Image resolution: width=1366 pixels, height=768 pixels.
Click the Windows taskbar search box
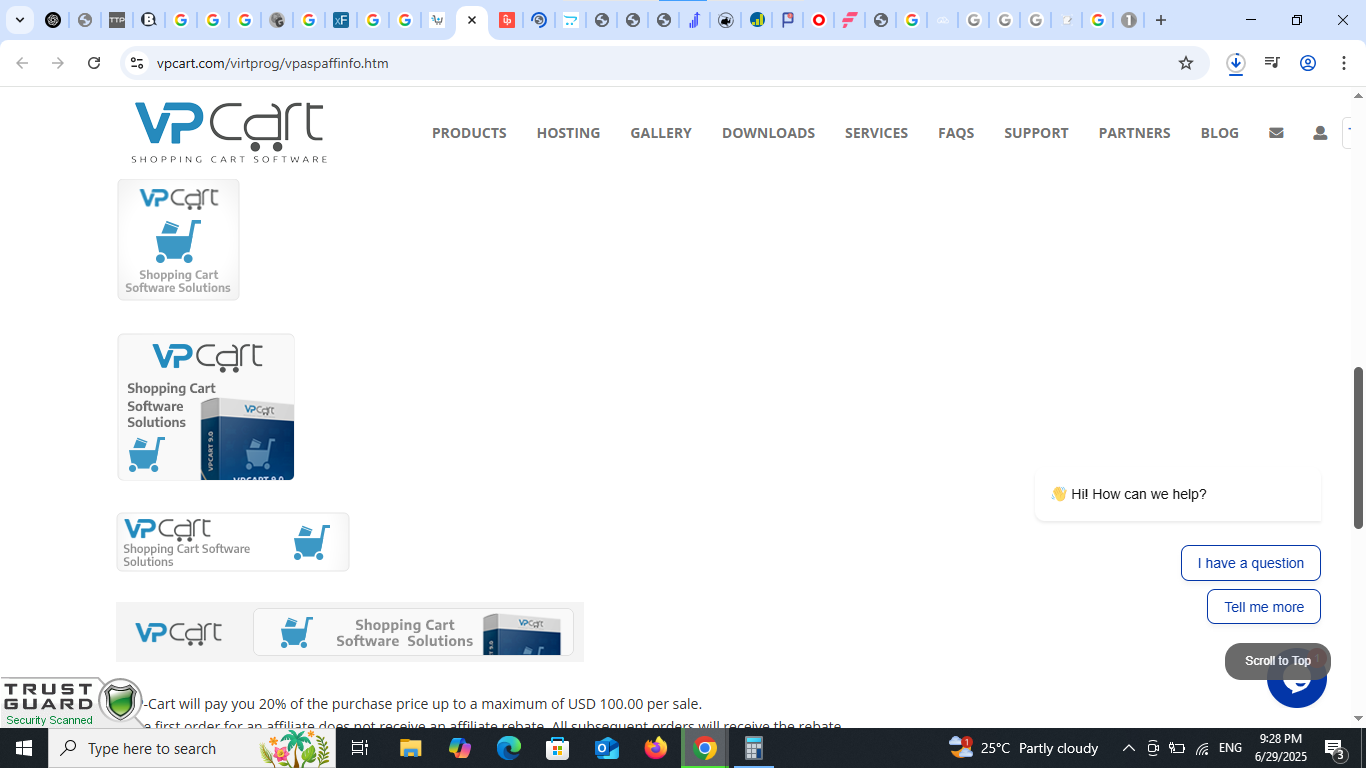pyautogui.click(x=192, y=748)
